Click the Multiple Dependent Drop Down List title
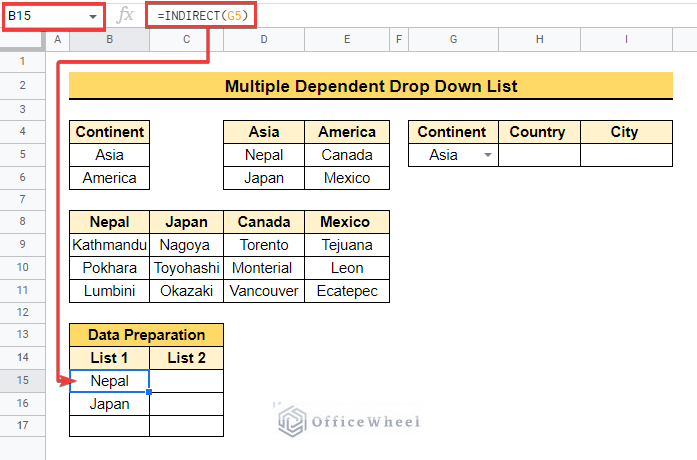Screen dimensions: 697x460 [x=370, y=86]
